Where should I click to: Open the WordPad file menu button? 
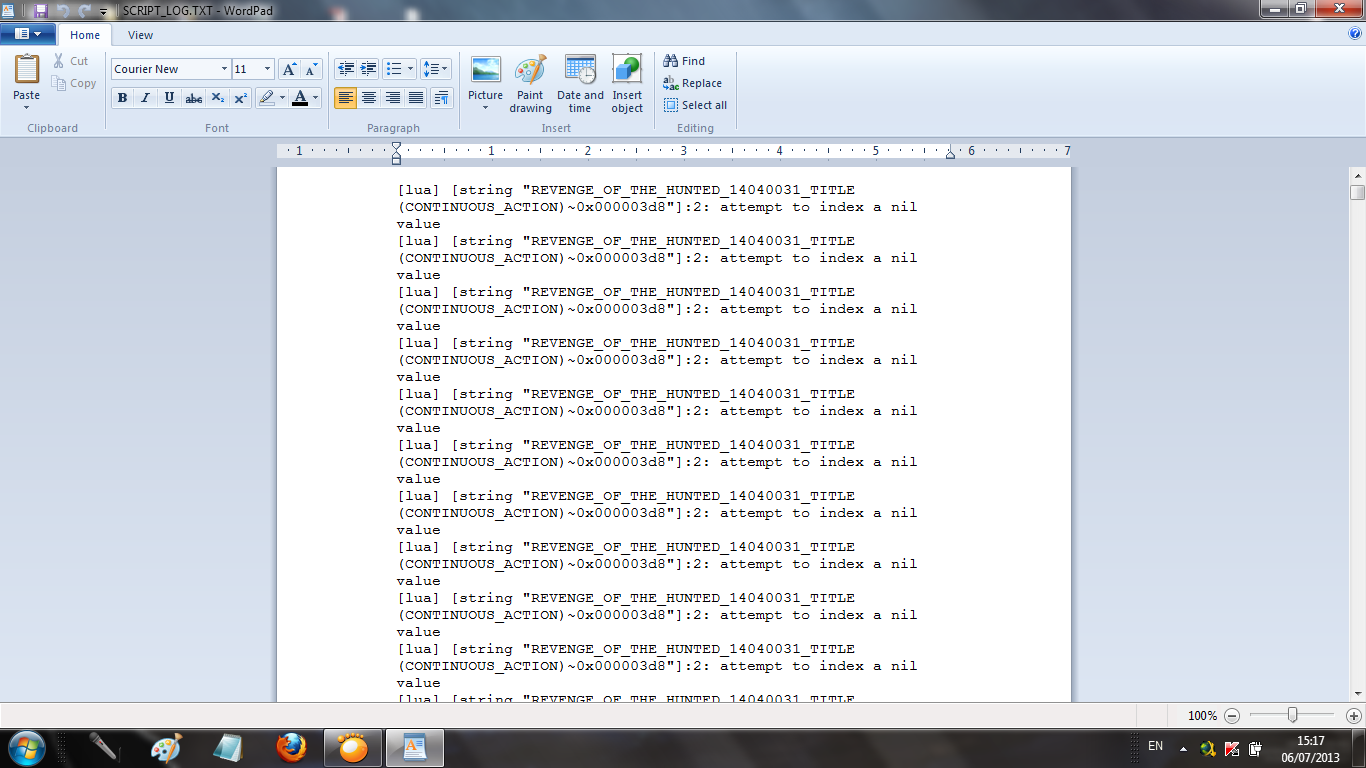coord(28,34)
